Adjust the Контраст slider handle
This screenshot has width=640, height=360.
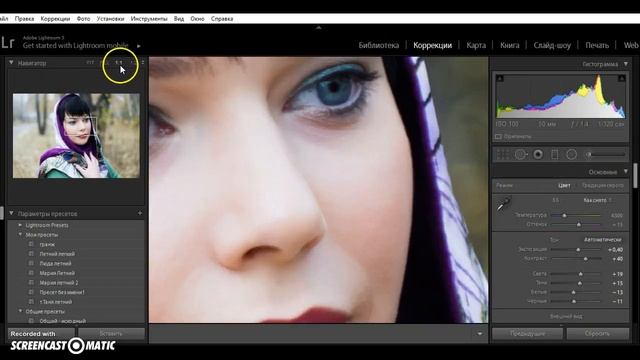(x=585, y=259)
